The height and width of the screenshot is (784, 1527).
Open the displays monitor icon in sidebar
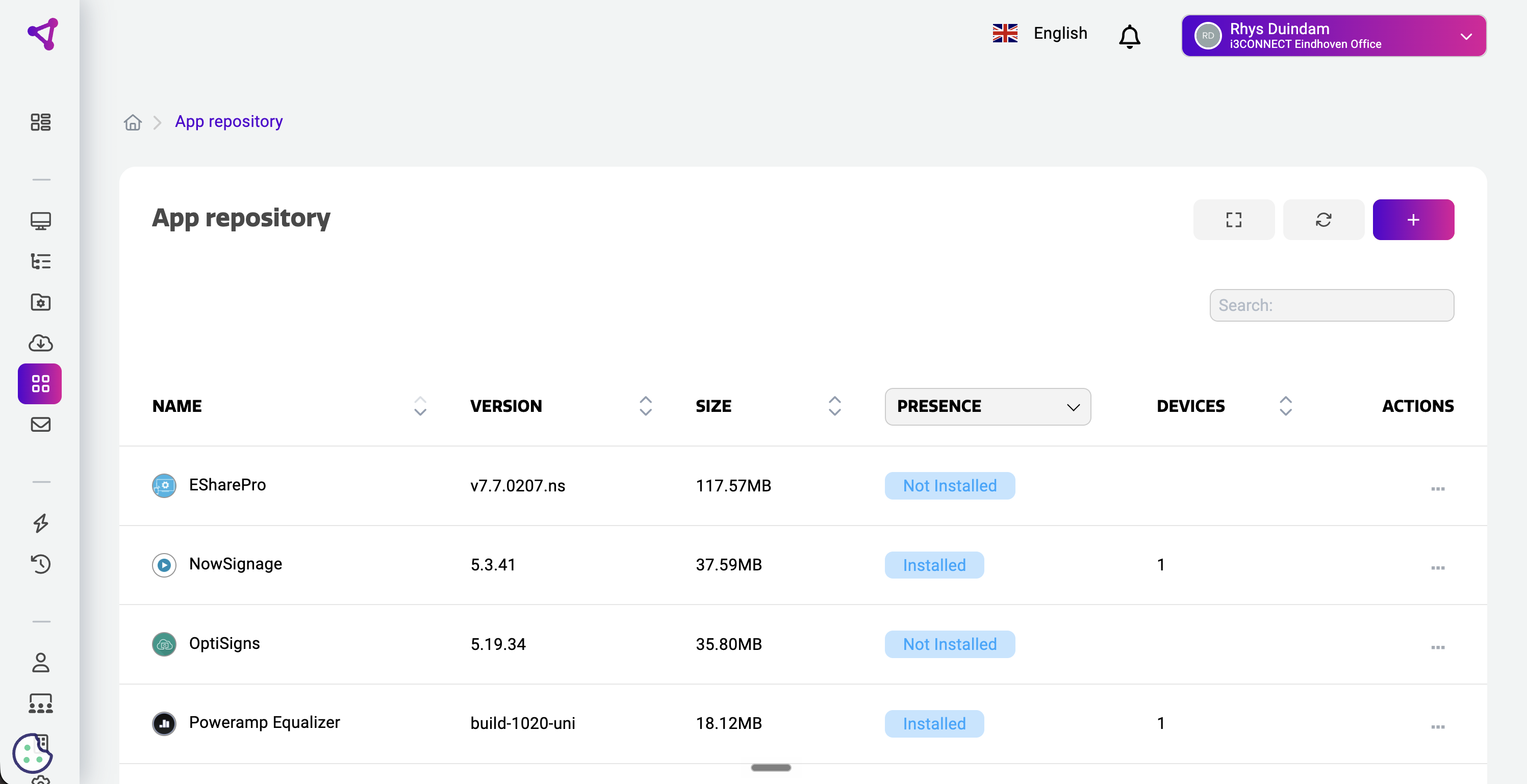[x=40, y=221]
